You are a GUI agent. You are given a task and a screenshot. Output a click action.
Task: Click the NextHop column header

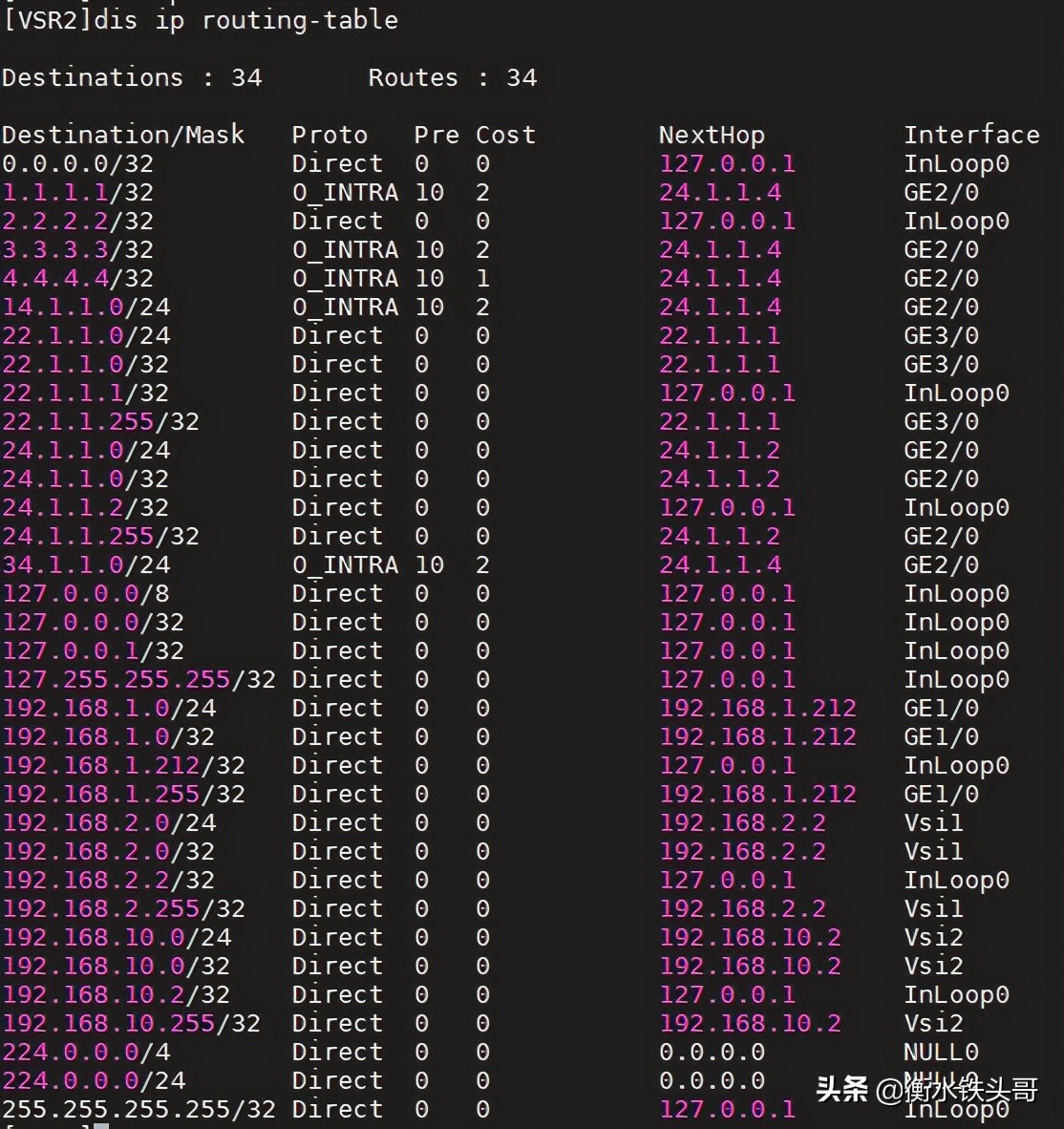pyautogui.click(x=712, y=135)
